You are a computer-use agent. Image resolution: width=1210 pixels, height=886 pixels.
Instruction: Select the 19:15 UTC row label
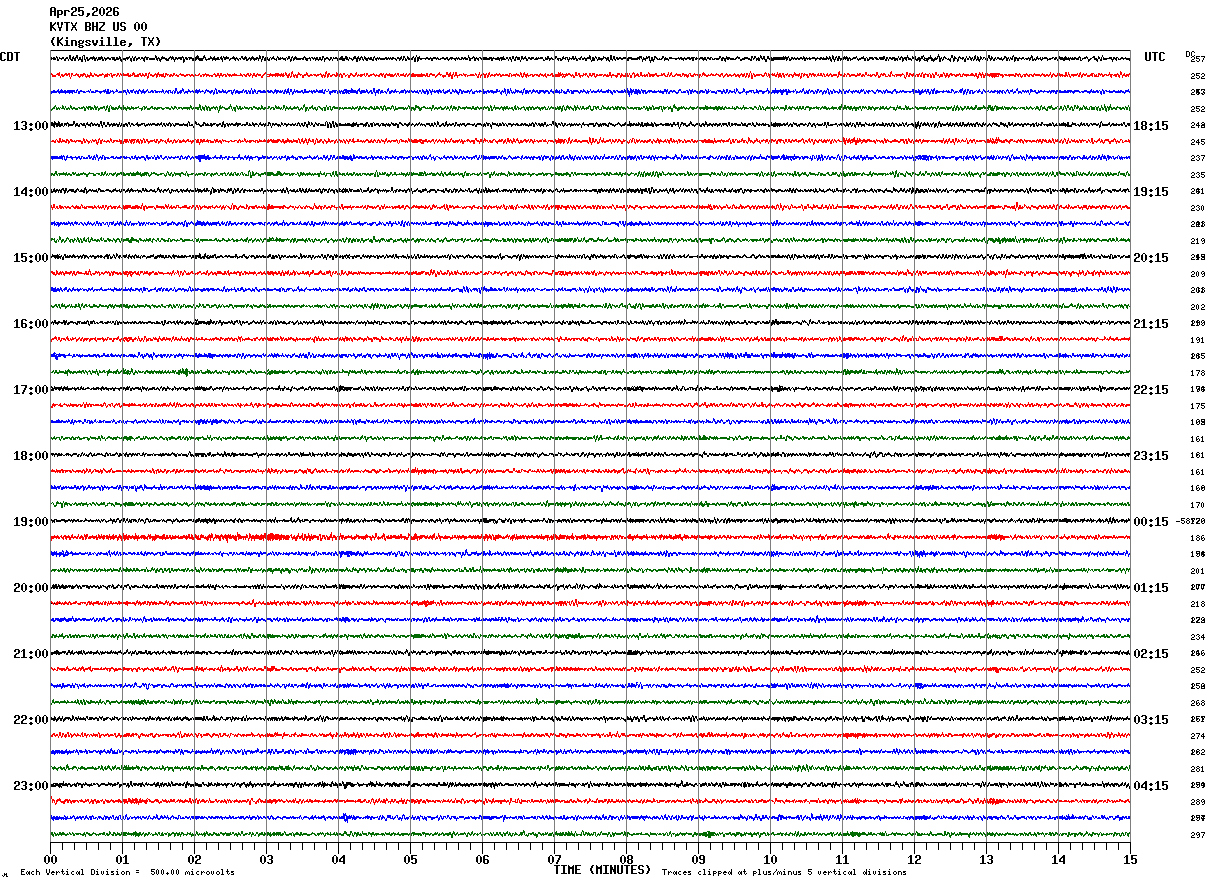pos(1151,192)
